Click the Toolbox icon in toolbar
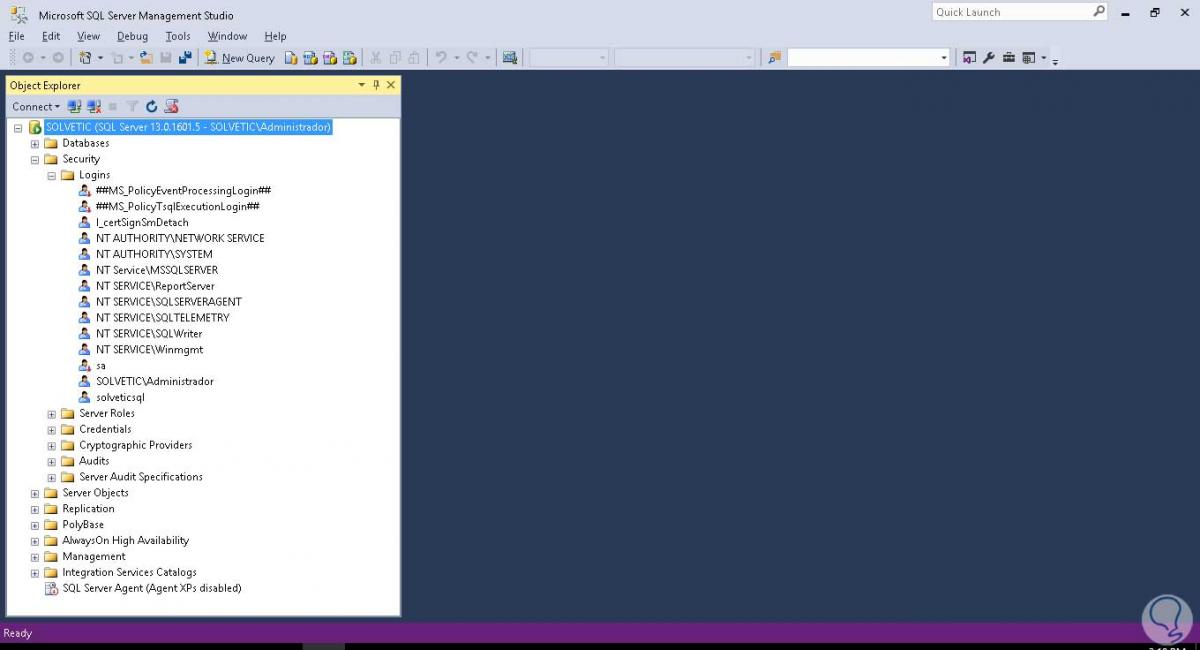The width and height of the screenshot is (1200, 650). [x=1009, y=58]
